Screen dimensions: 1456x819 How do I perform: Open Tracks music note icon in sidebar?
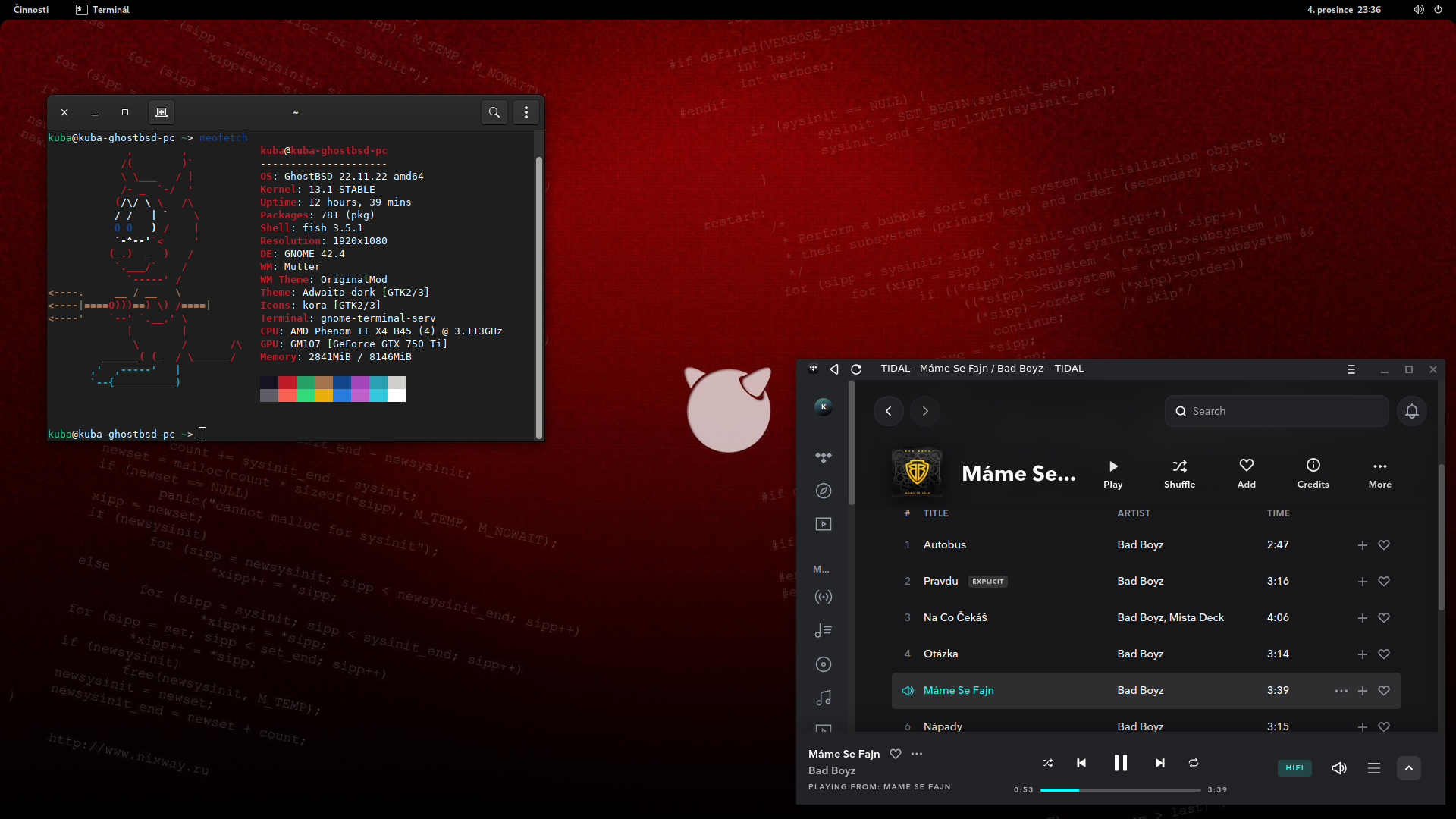pyautogui.click(x=824, y=698)
